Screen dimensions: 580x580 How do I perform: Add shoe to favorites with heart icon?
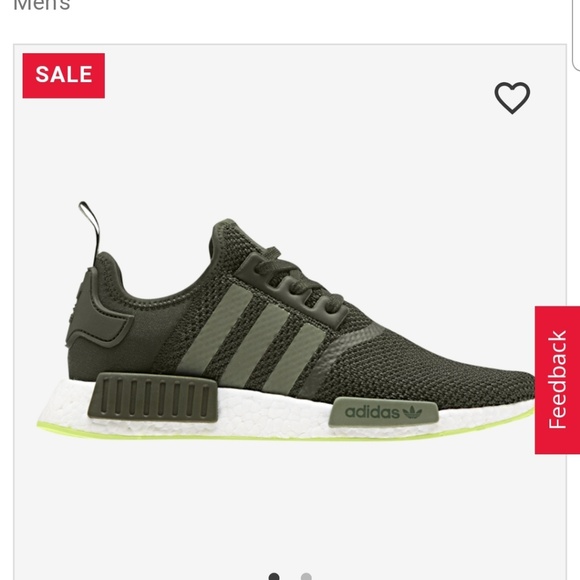pyautogui.click(x=512, y=98)
